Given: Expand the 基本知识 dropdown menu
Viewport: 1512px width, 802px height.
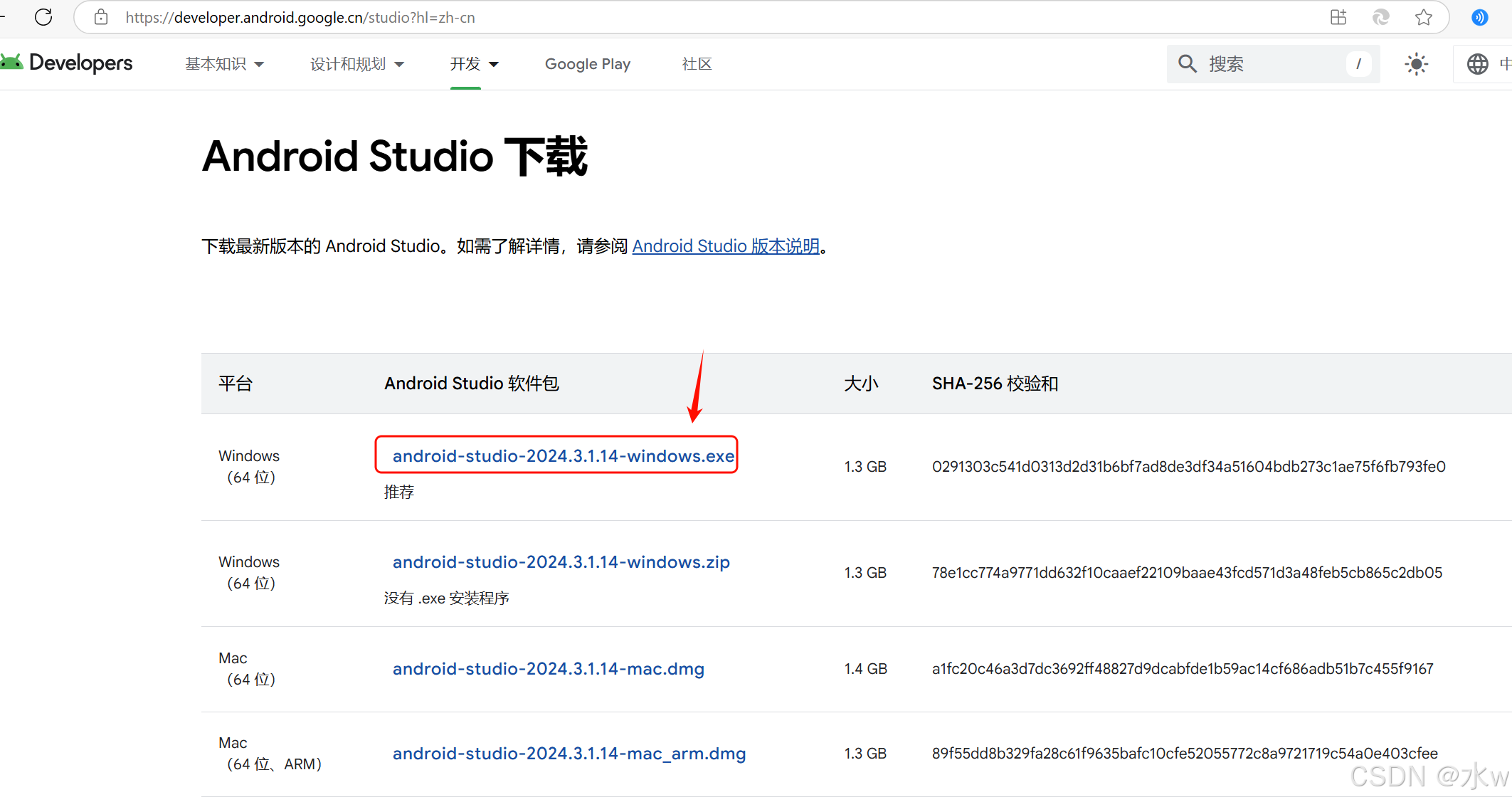Looking at the screenshot, I should pos(224,64).
